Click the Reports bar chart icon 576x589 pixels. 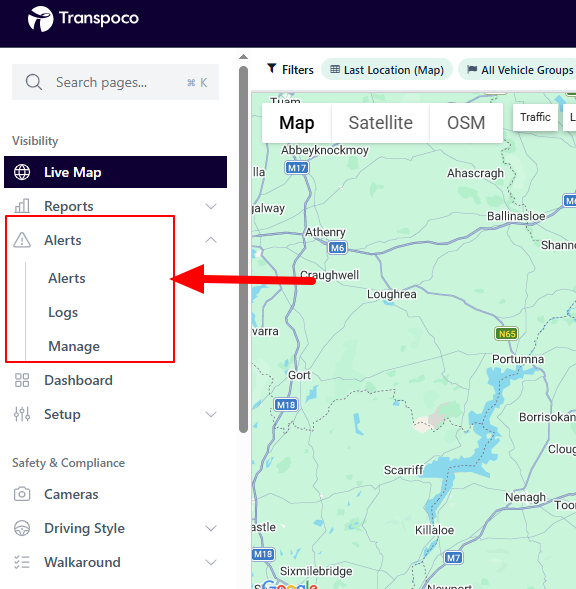(x=22, y=206)
